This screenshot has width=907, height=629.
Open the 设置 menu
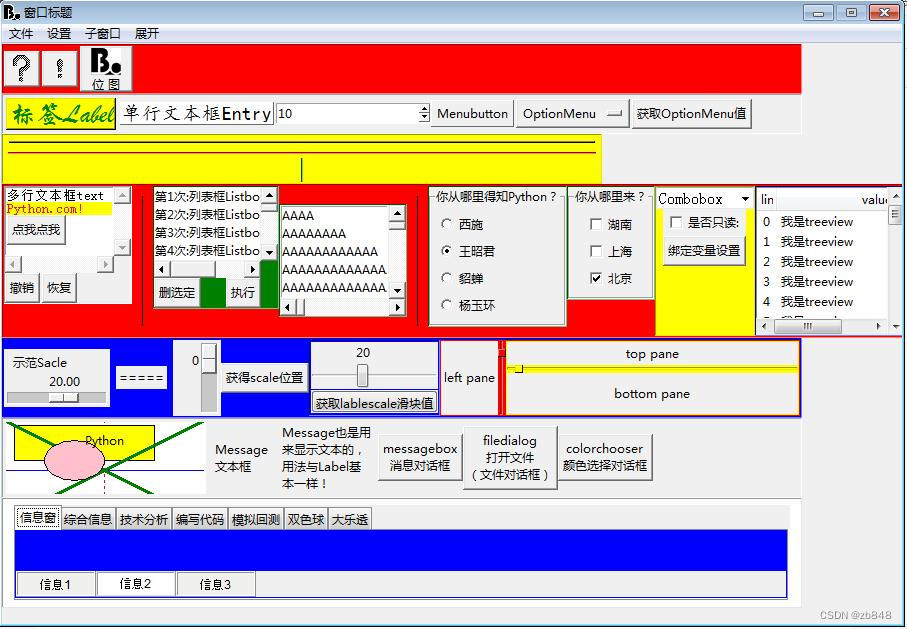[x=59, y=34]
